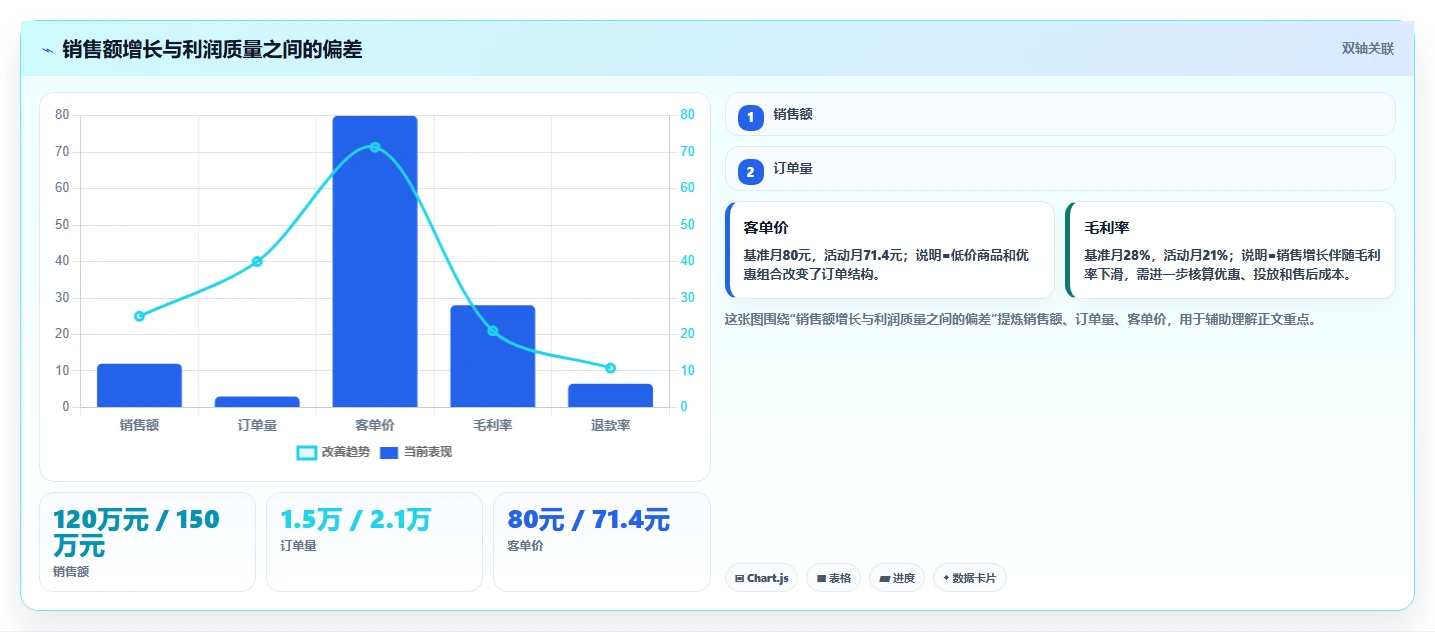Click the 客单价 x-axis label
The width and height of the screenshot is (1435, 632).
click(375, 425)
